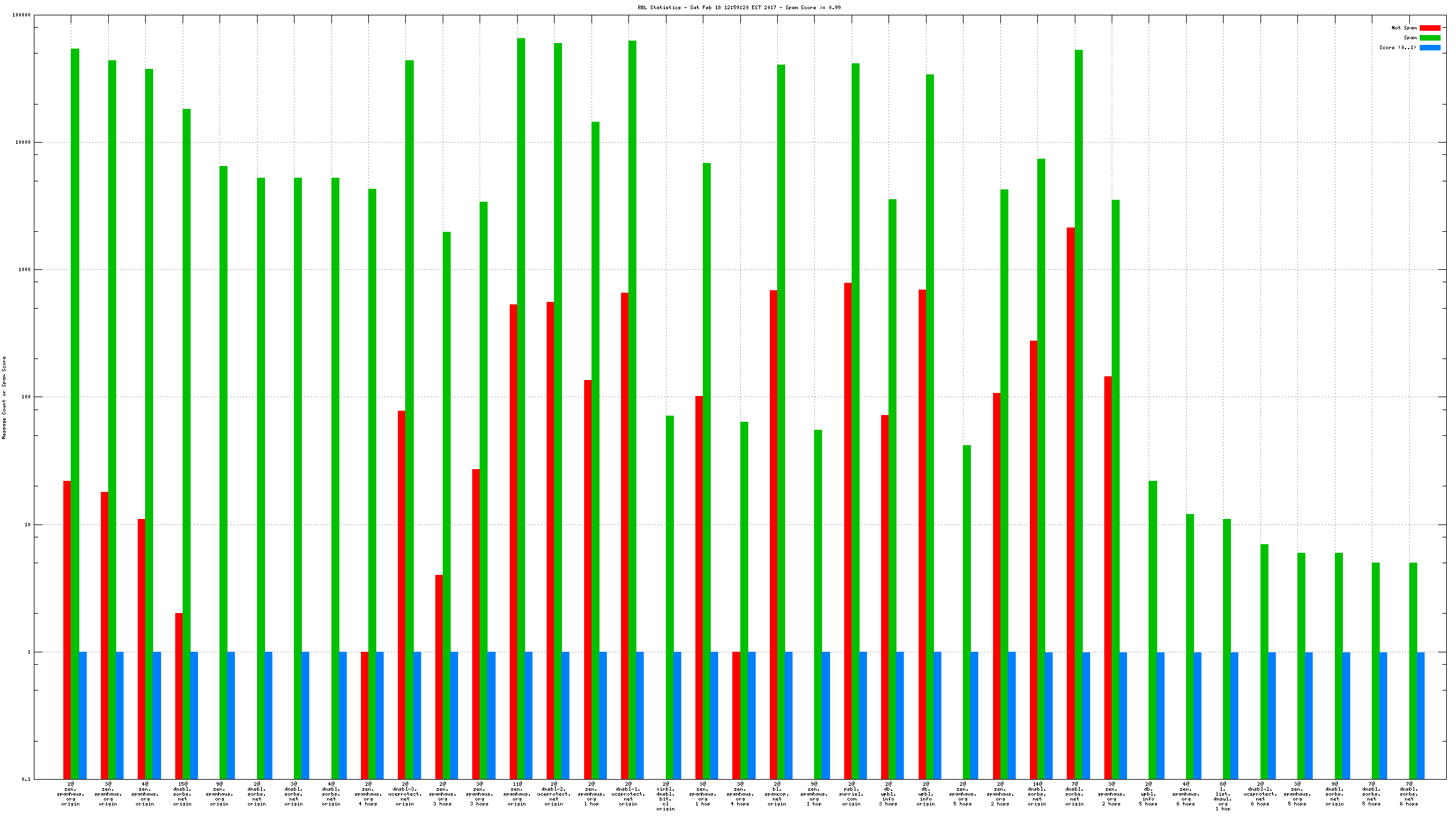Click the red Not Spam legend swatch
This screenshot has width=1456, height=819.
tap(1430, 28)
